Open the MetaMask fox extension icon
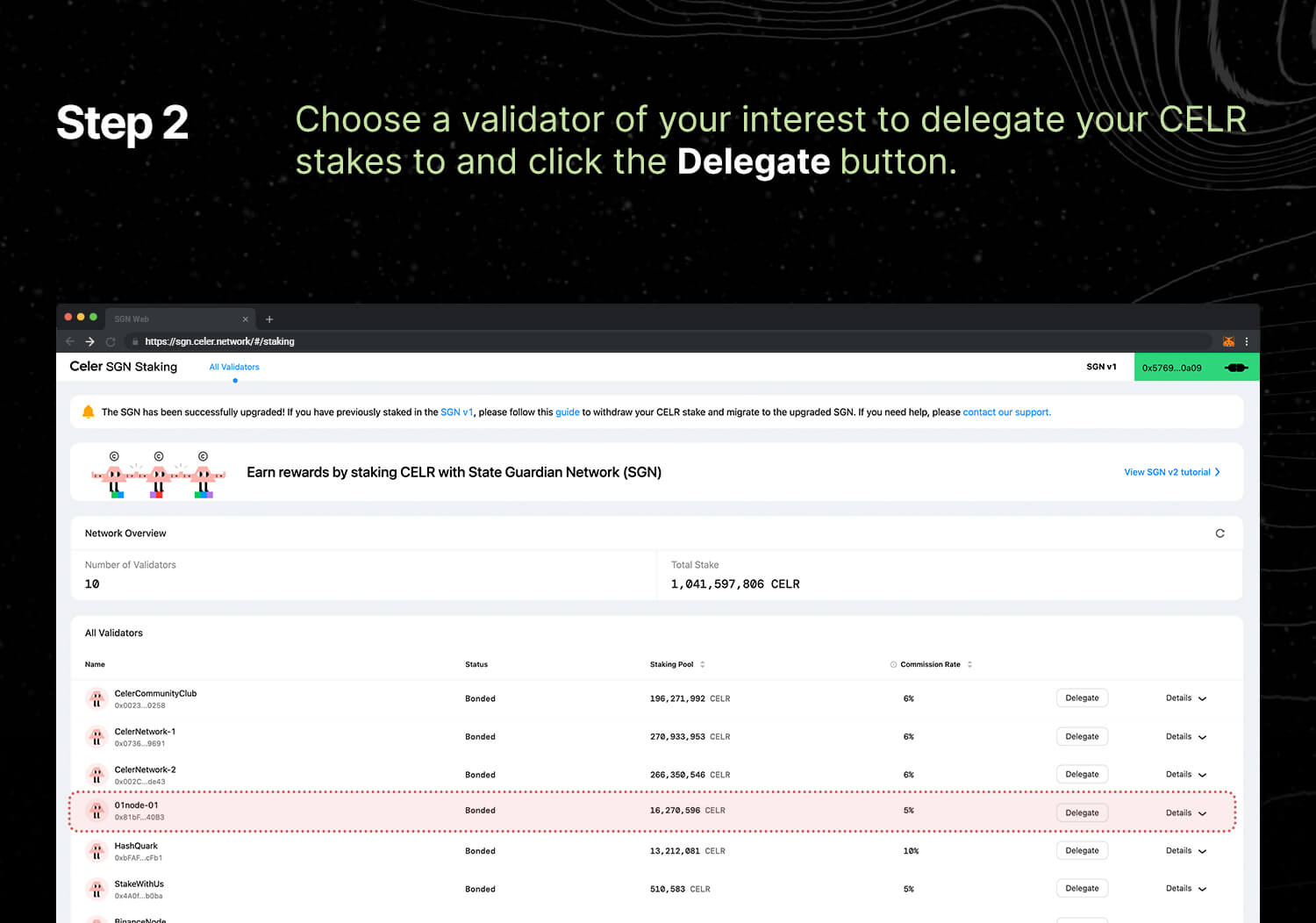This screenshot has height=923, width=1316. pyautogui.click(x=1228, y=341)
